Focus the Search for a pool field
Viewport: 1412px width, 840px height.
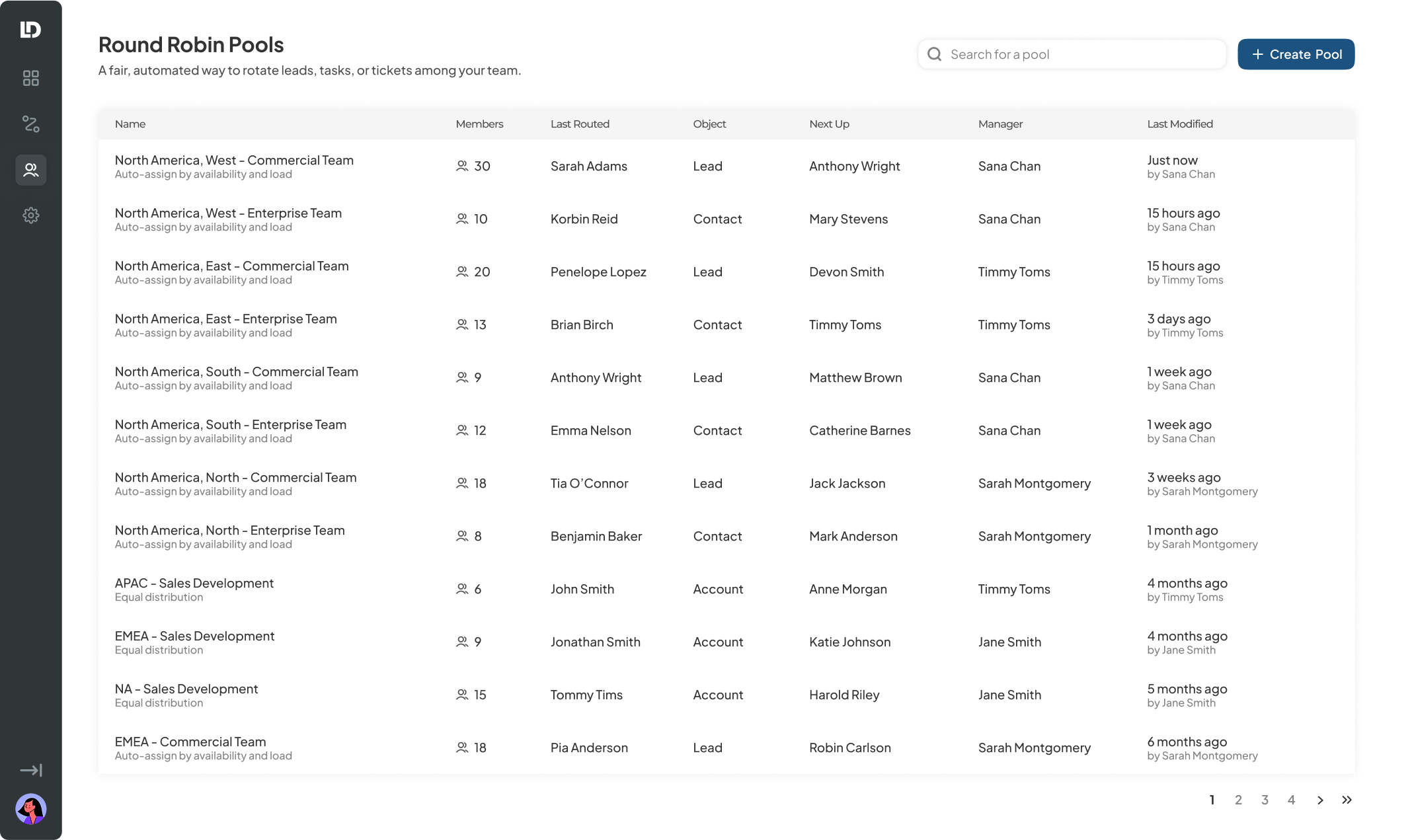[1072, 54]
